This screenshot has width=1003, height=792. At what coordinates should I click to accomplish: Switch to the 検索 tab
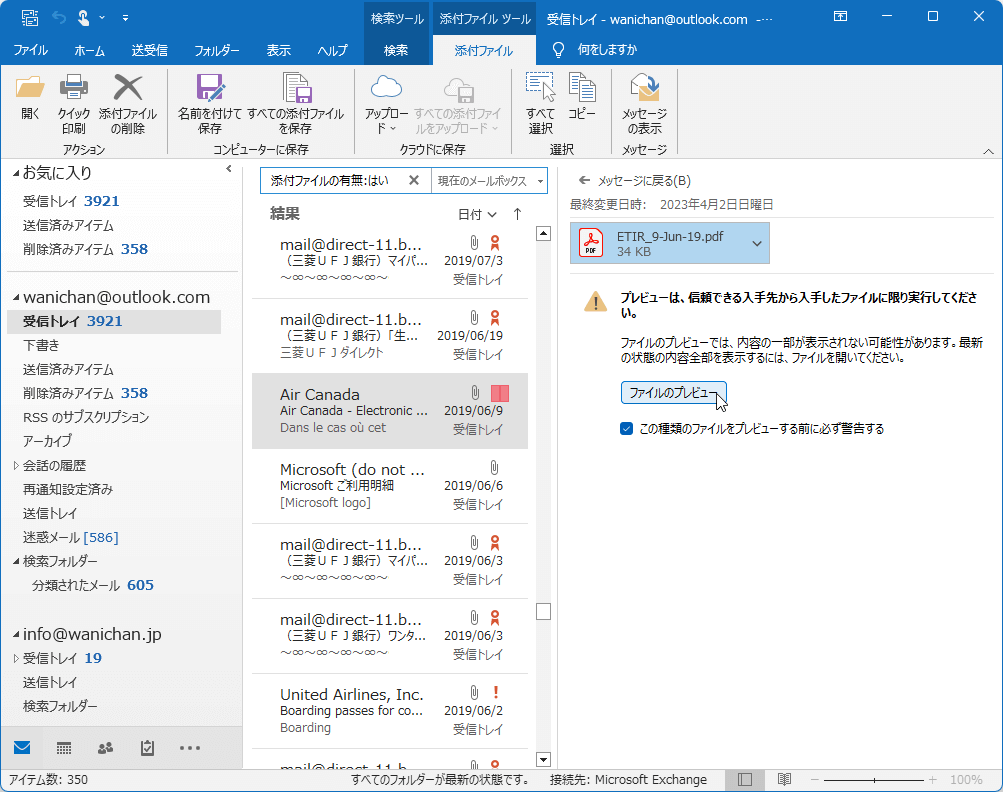click(396, 50)
